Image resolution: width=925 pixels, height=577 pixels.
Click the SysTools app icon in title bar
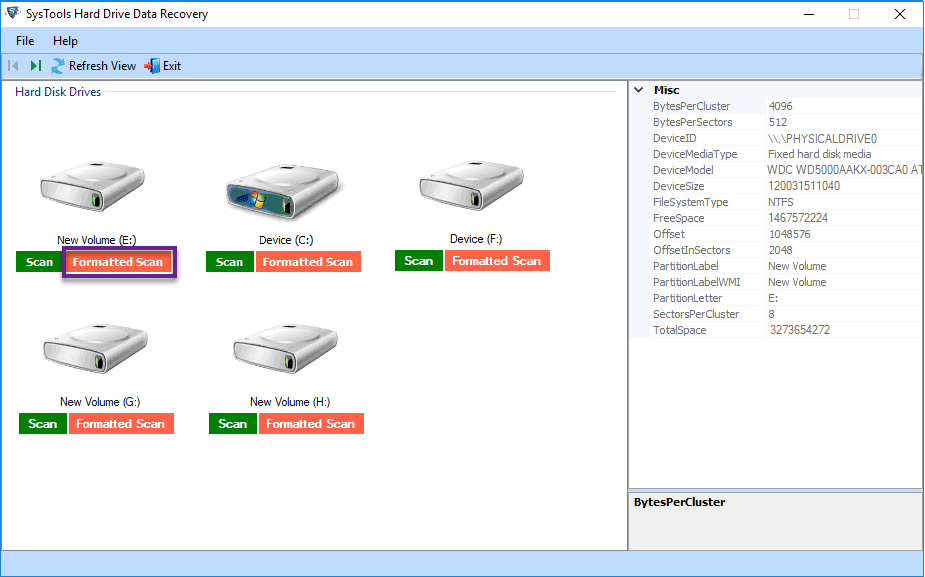12,13
